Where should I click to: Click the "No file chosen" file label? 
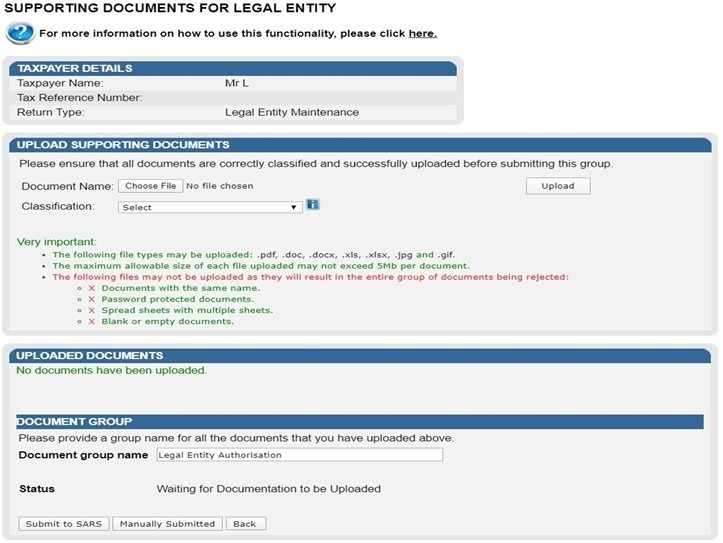220,186
